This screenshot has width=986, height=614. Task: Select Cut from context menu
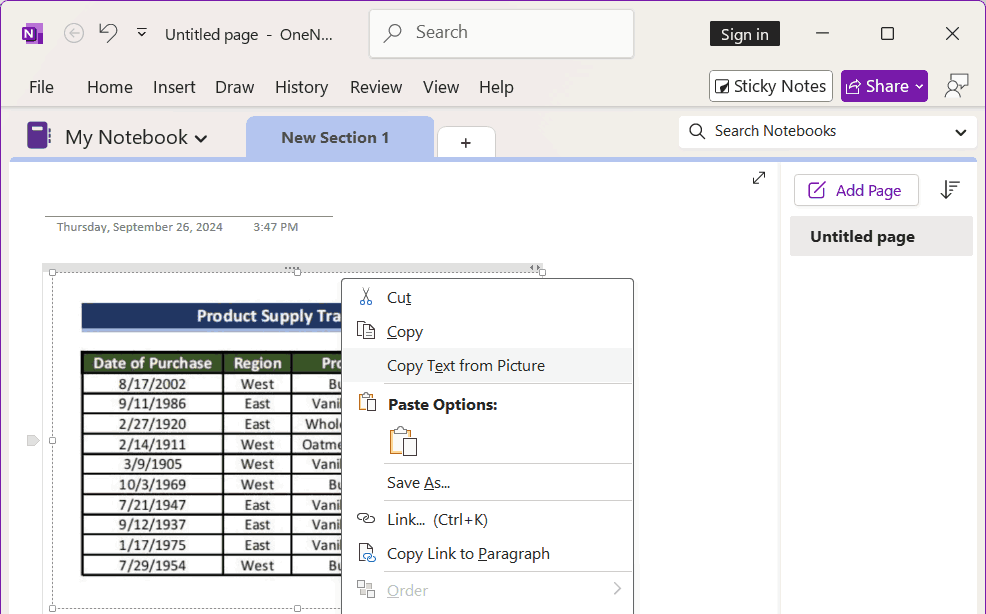[399, 298]
